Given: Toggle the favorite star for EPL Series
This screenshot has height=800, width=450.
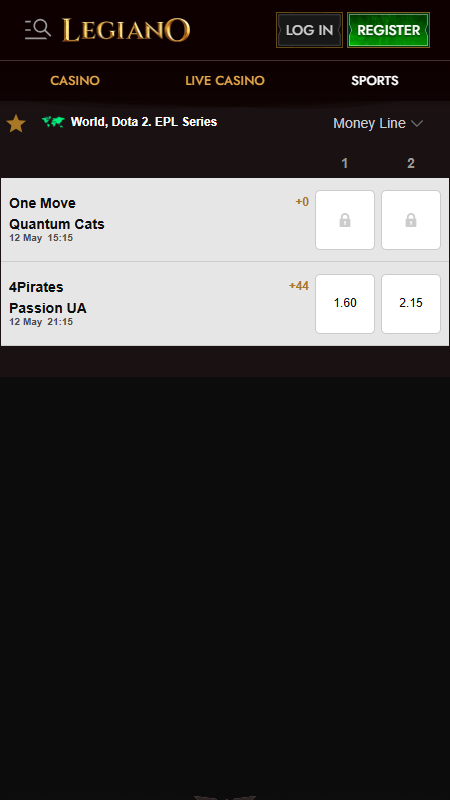Looking at the screenshot, I should pos(16,123).
